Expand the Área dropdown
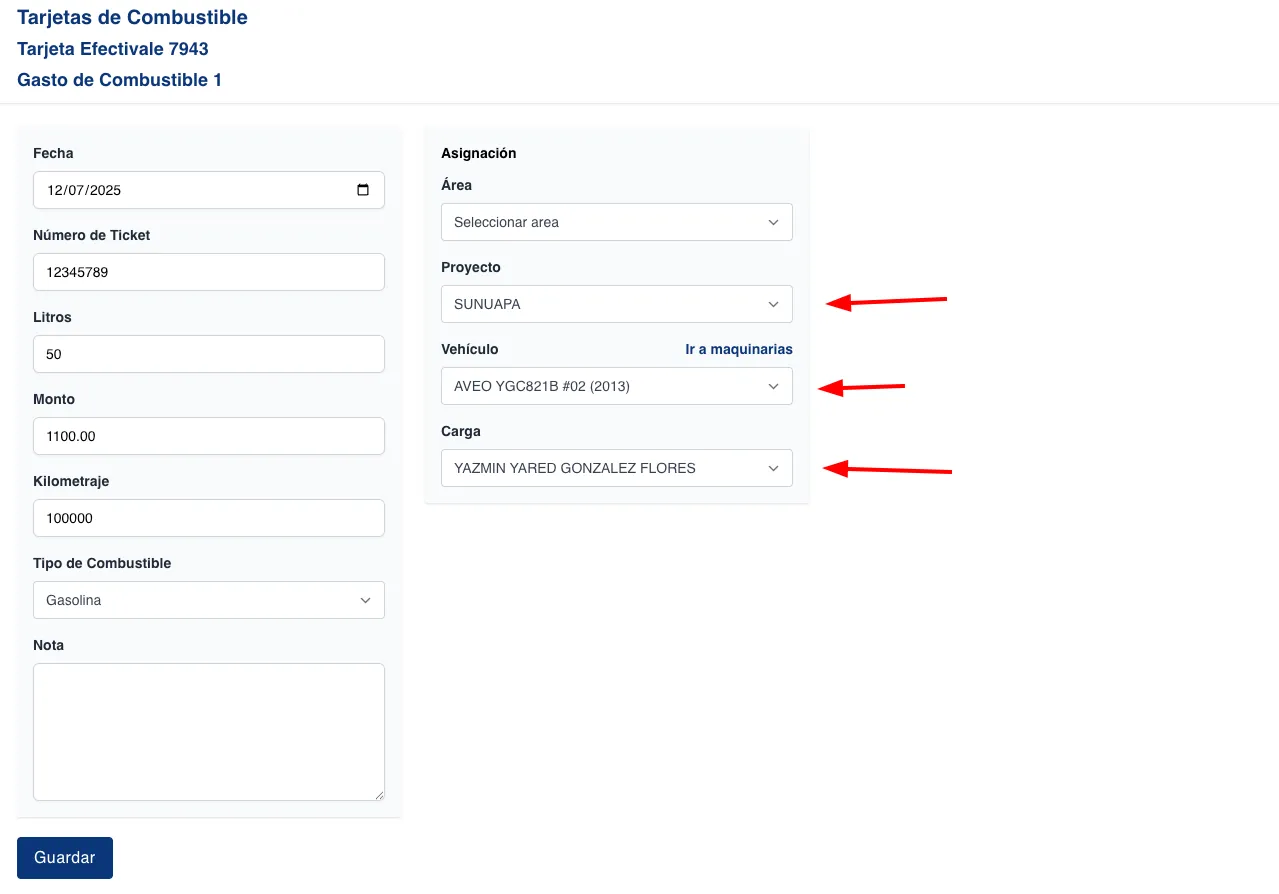Screen dimensions: 1279x894 pyautogui.click(x=616, y=222)
